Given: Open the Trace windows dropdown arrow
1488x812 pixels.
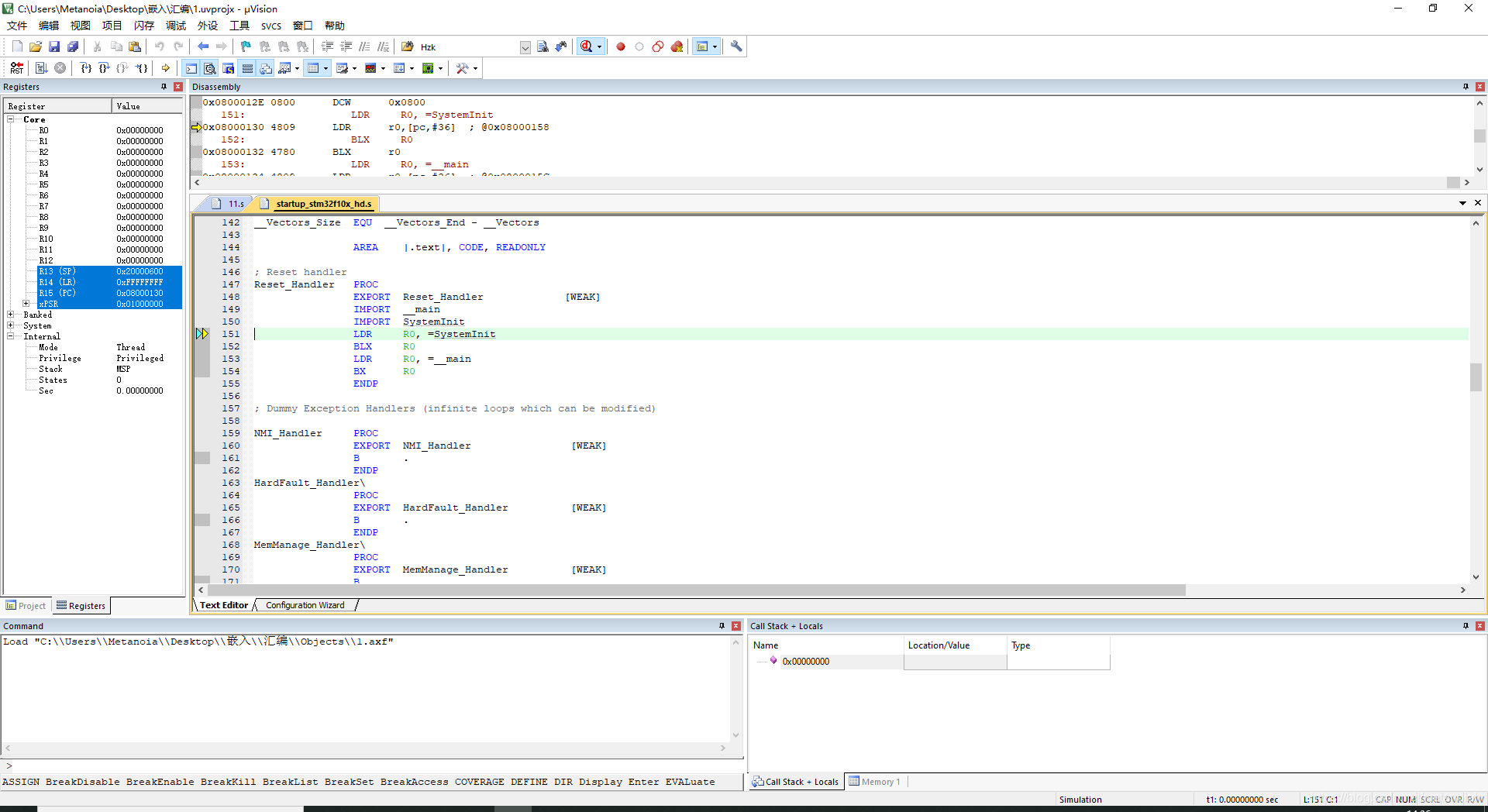Looking at the screenshot, I should 412,68.
